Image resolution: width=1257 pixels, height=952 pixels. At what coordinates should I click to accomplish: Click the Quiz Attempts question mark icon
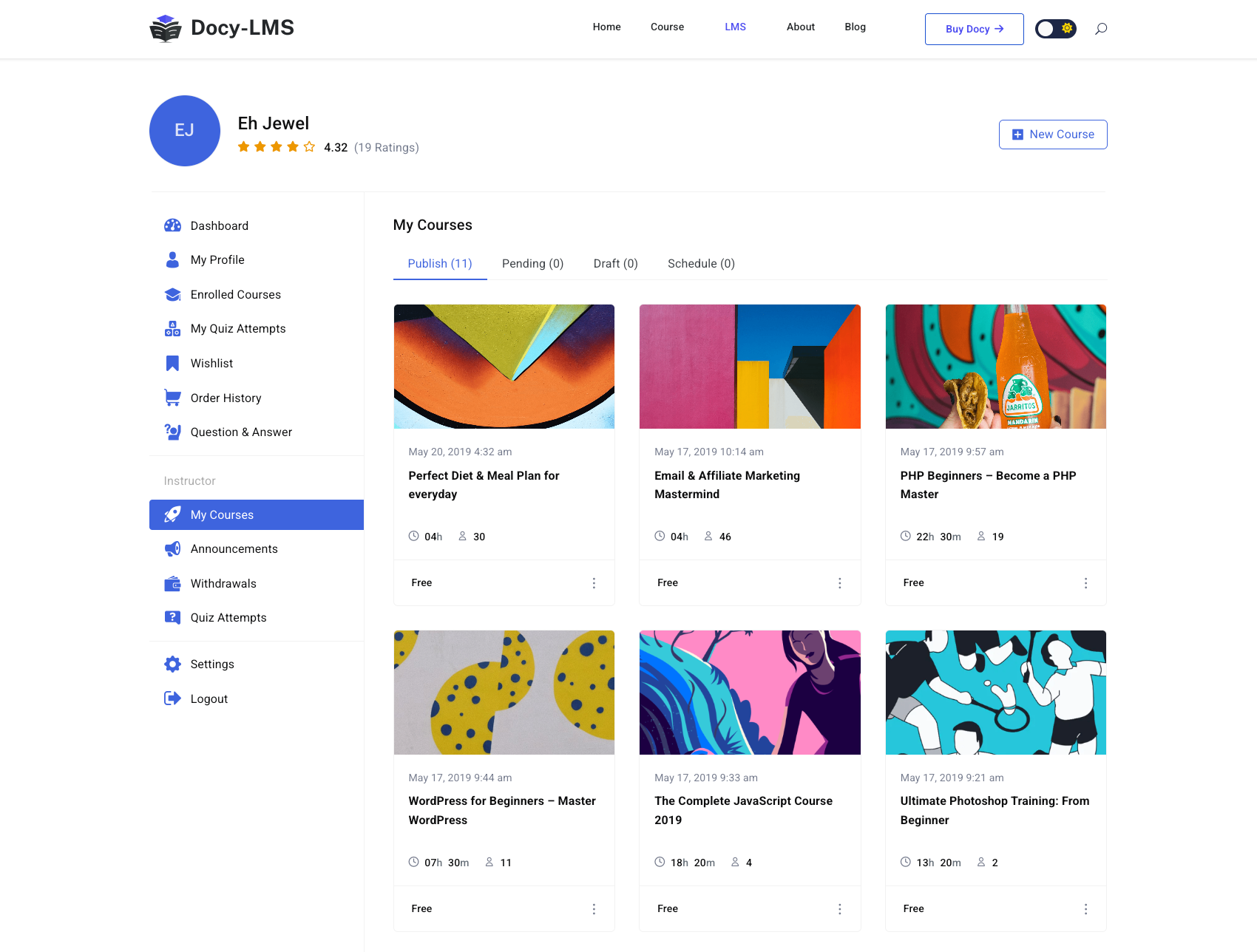[x=172, y=617]
